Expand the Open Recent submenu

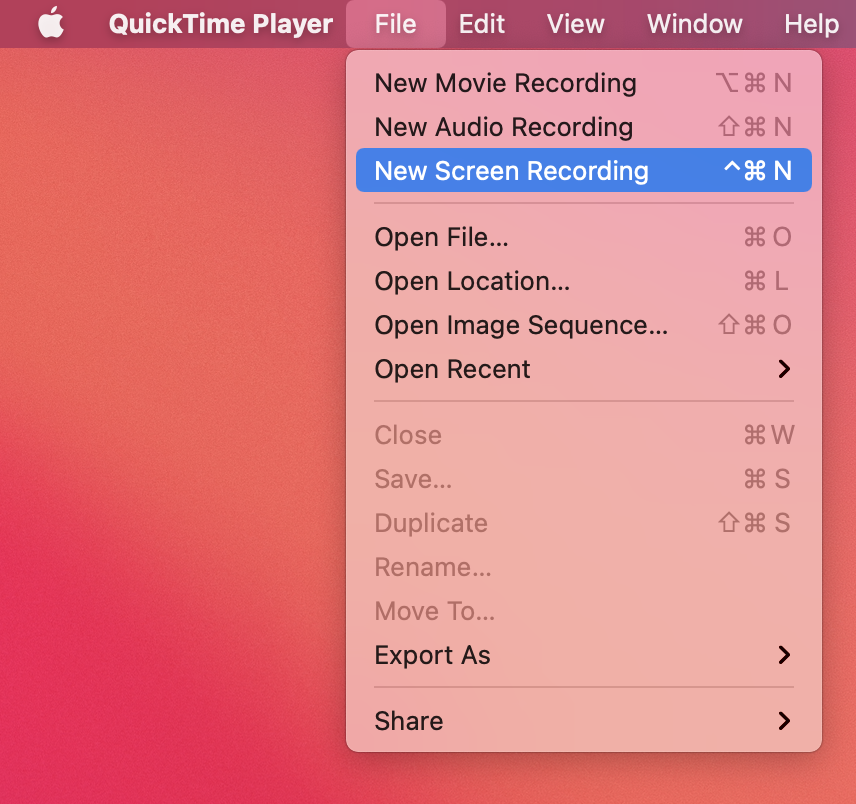[x=452, y=369]
